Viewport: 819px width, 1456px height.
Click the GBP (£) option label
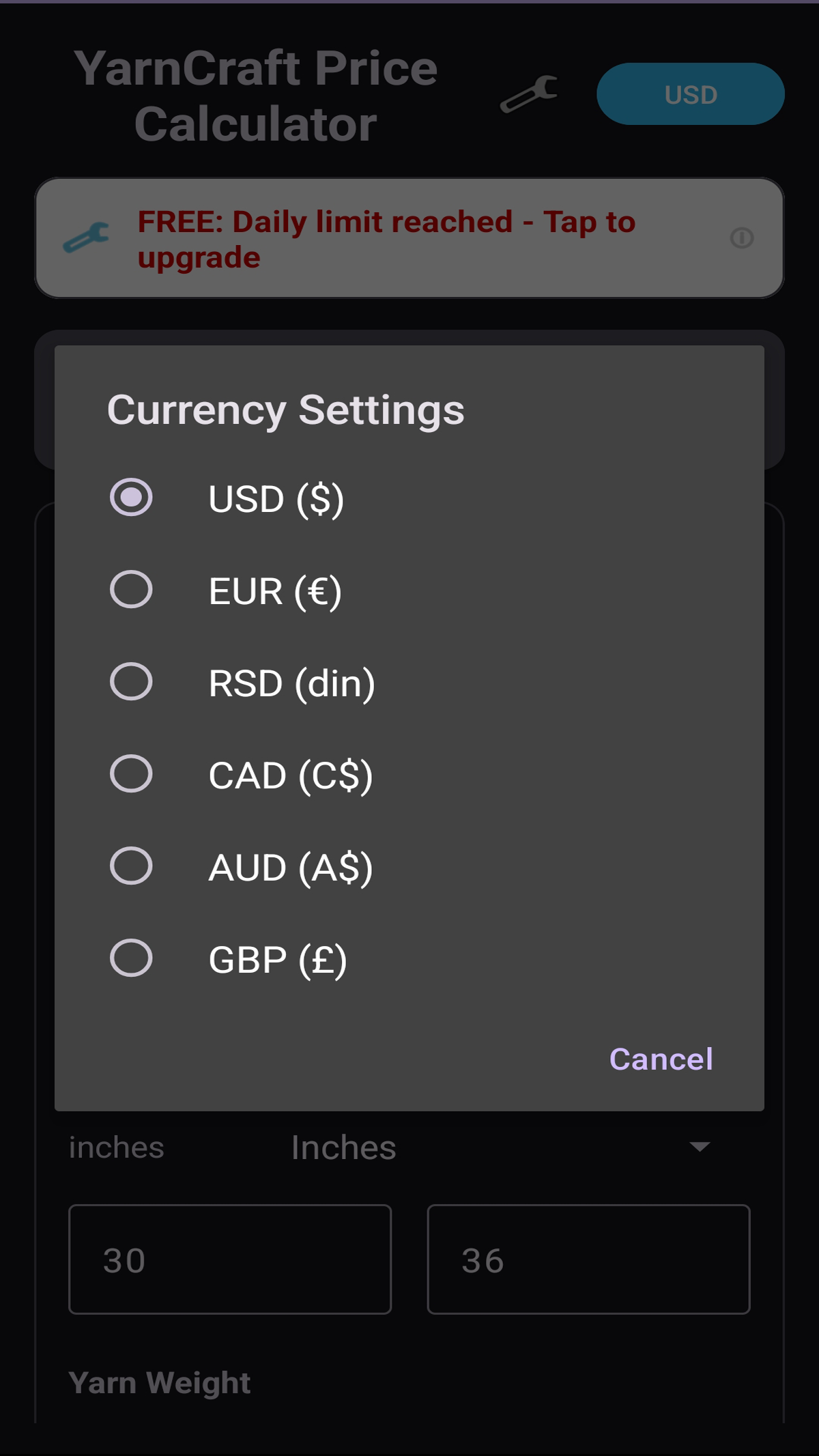coord(278,960)
